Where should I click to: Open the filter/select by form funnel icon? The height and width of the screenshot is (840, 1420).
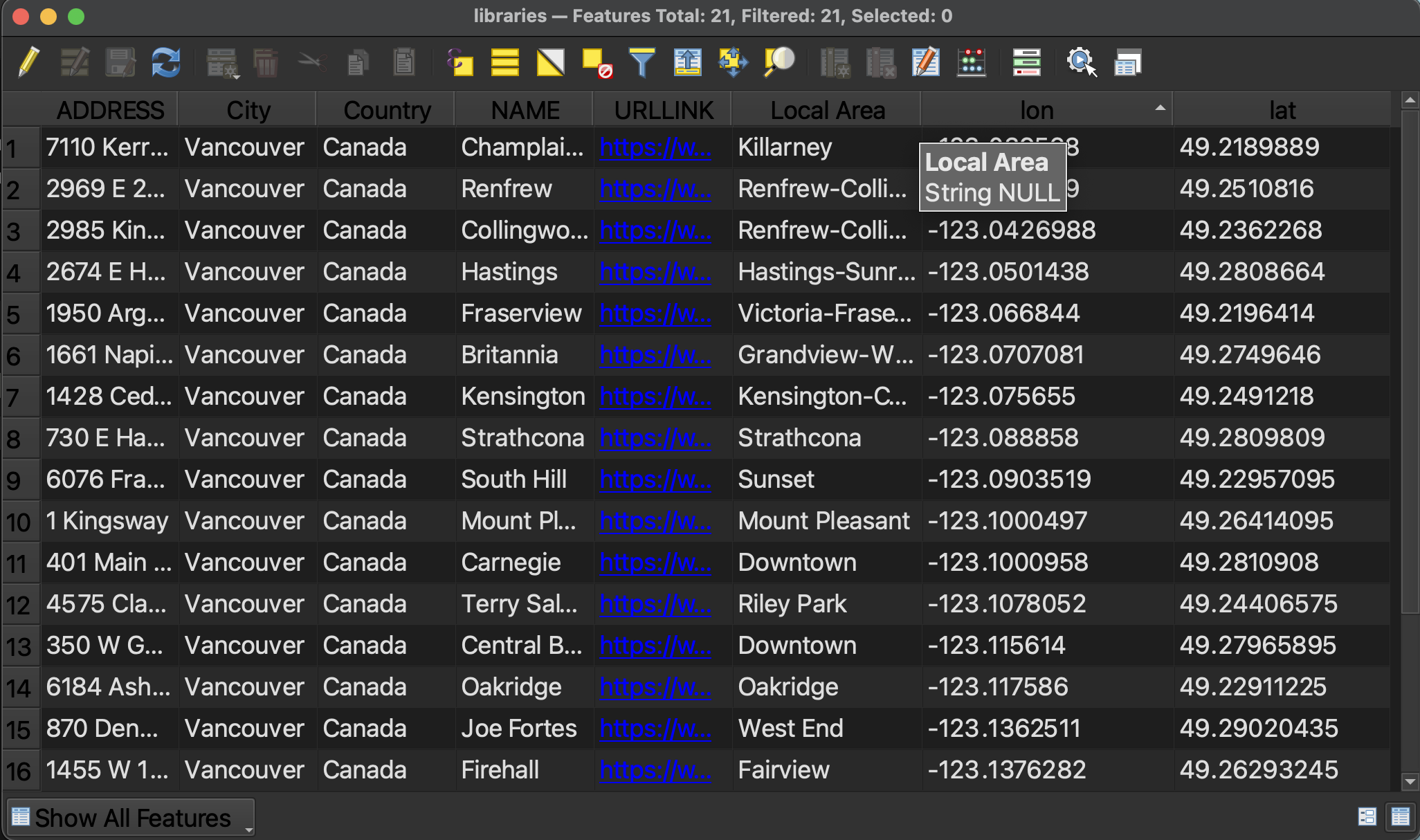[x=641, y=63]
